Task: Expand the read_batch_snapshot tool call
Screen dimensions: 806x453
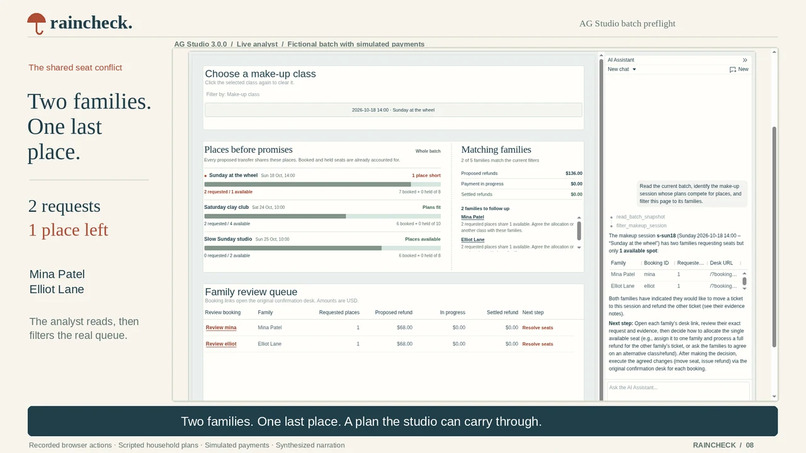Action: tap(640, 217)
